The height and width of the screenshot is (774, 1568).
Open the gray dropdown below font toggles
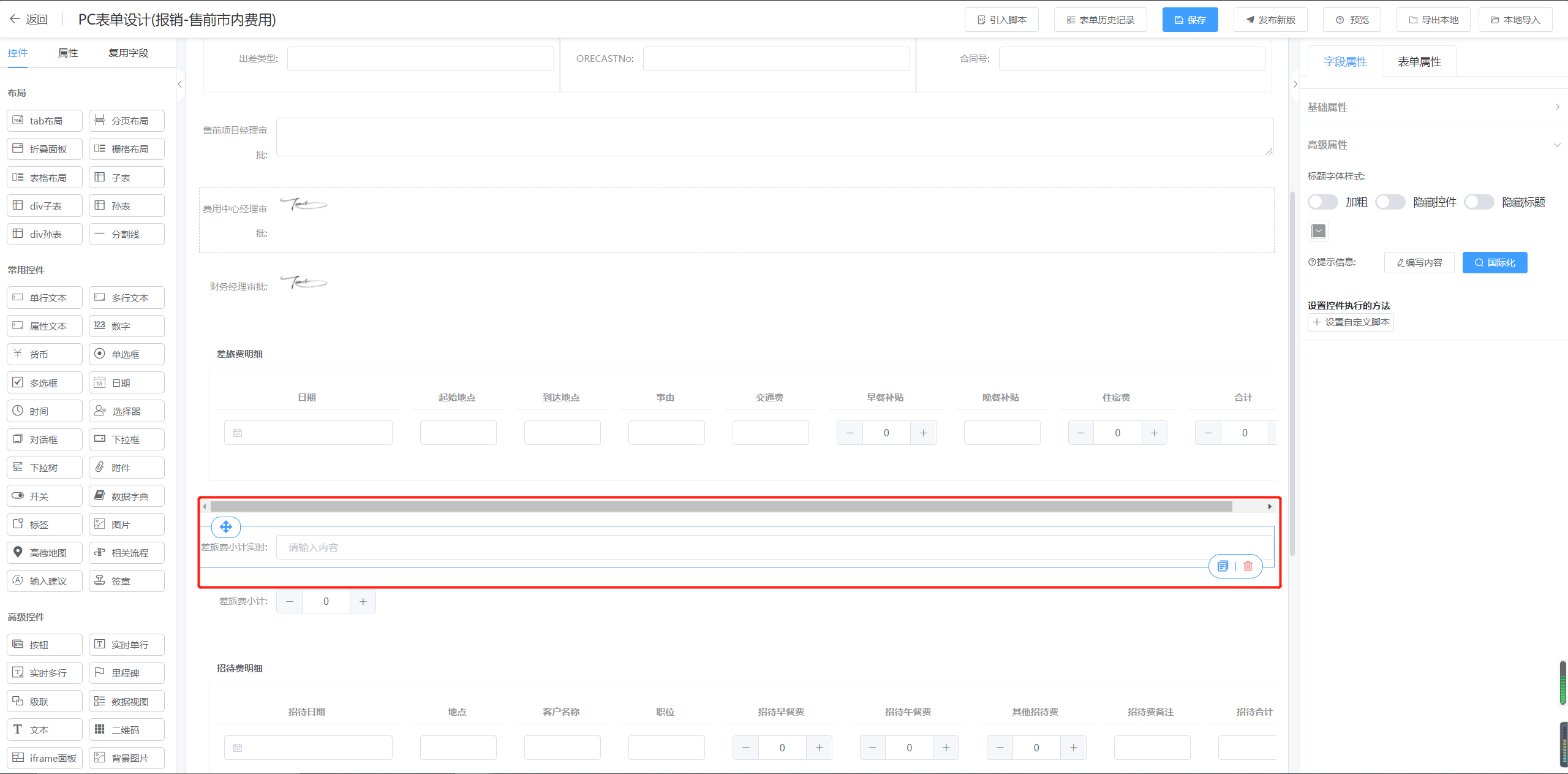point(1318,231)
